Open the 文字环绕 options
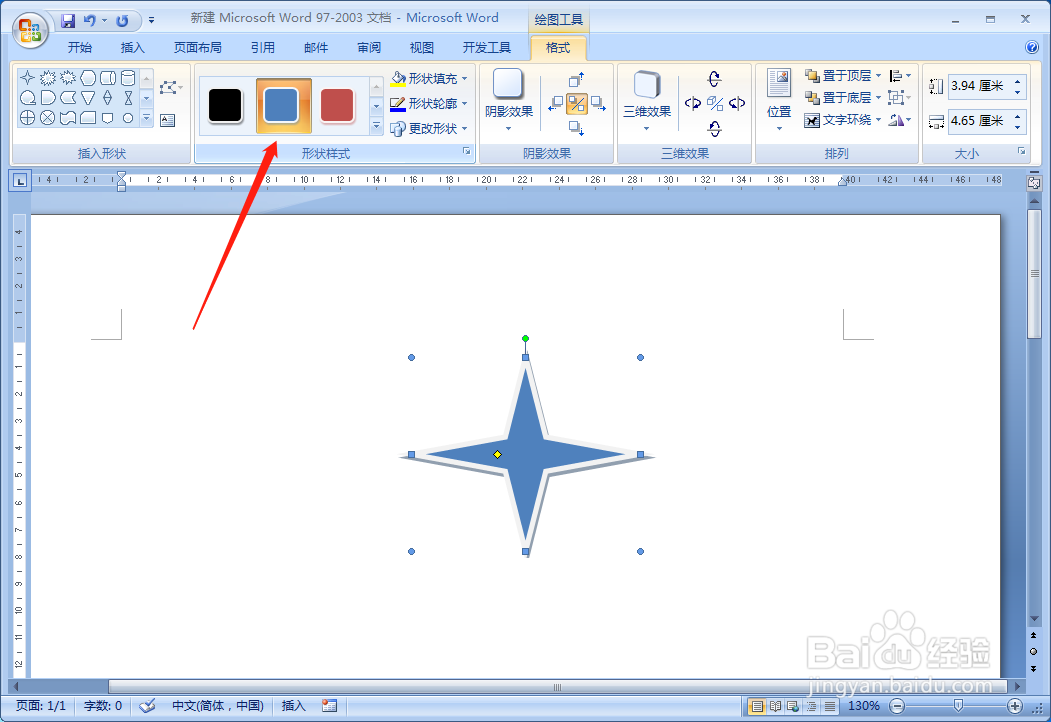 [843, 120]
